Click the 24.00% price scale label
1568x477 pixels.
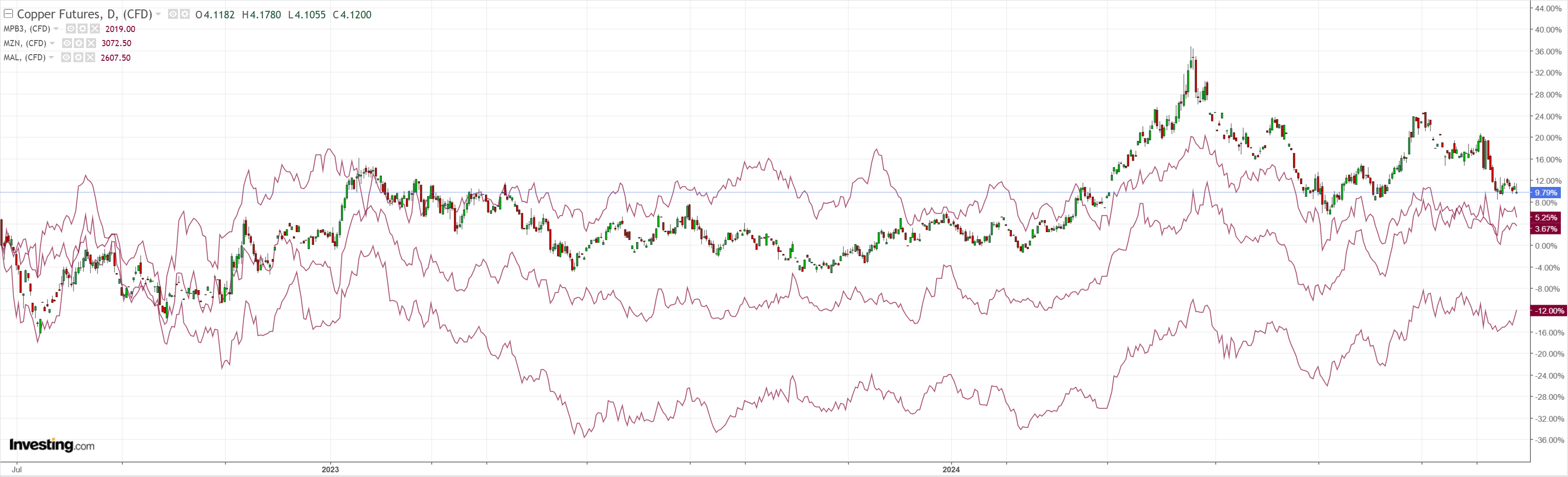pos(1548,116)
